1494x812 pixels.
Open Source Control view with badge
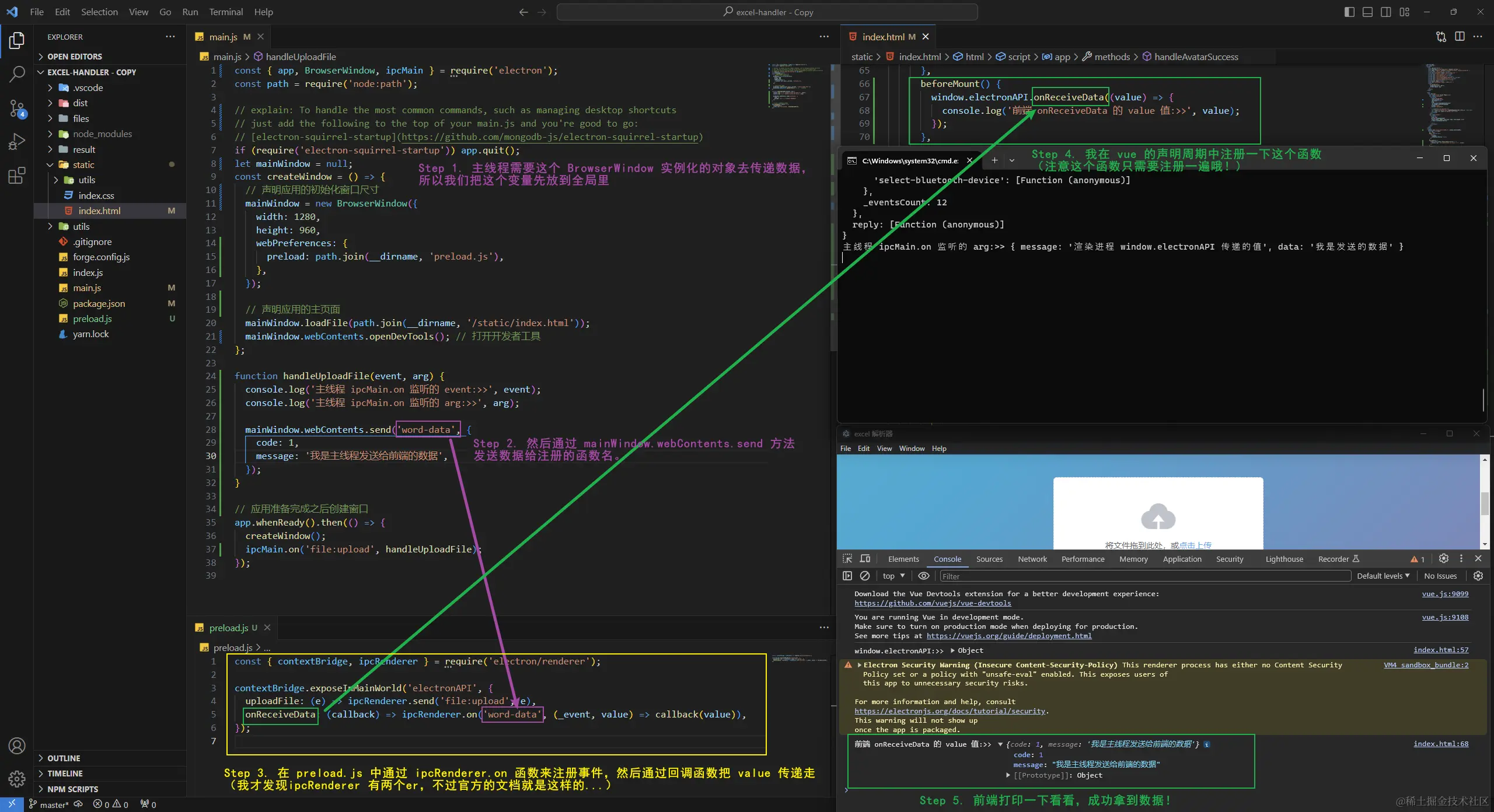[17, 108]
